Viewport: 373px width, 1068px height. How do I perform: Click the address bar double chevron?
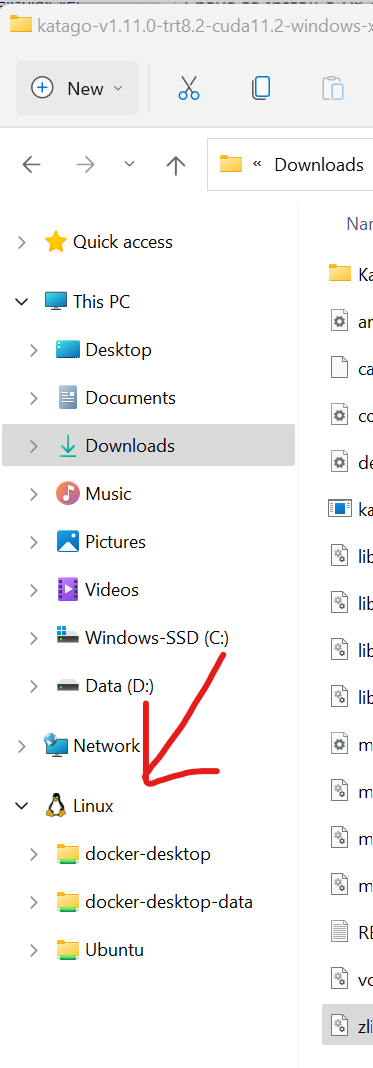pos(257,164)
